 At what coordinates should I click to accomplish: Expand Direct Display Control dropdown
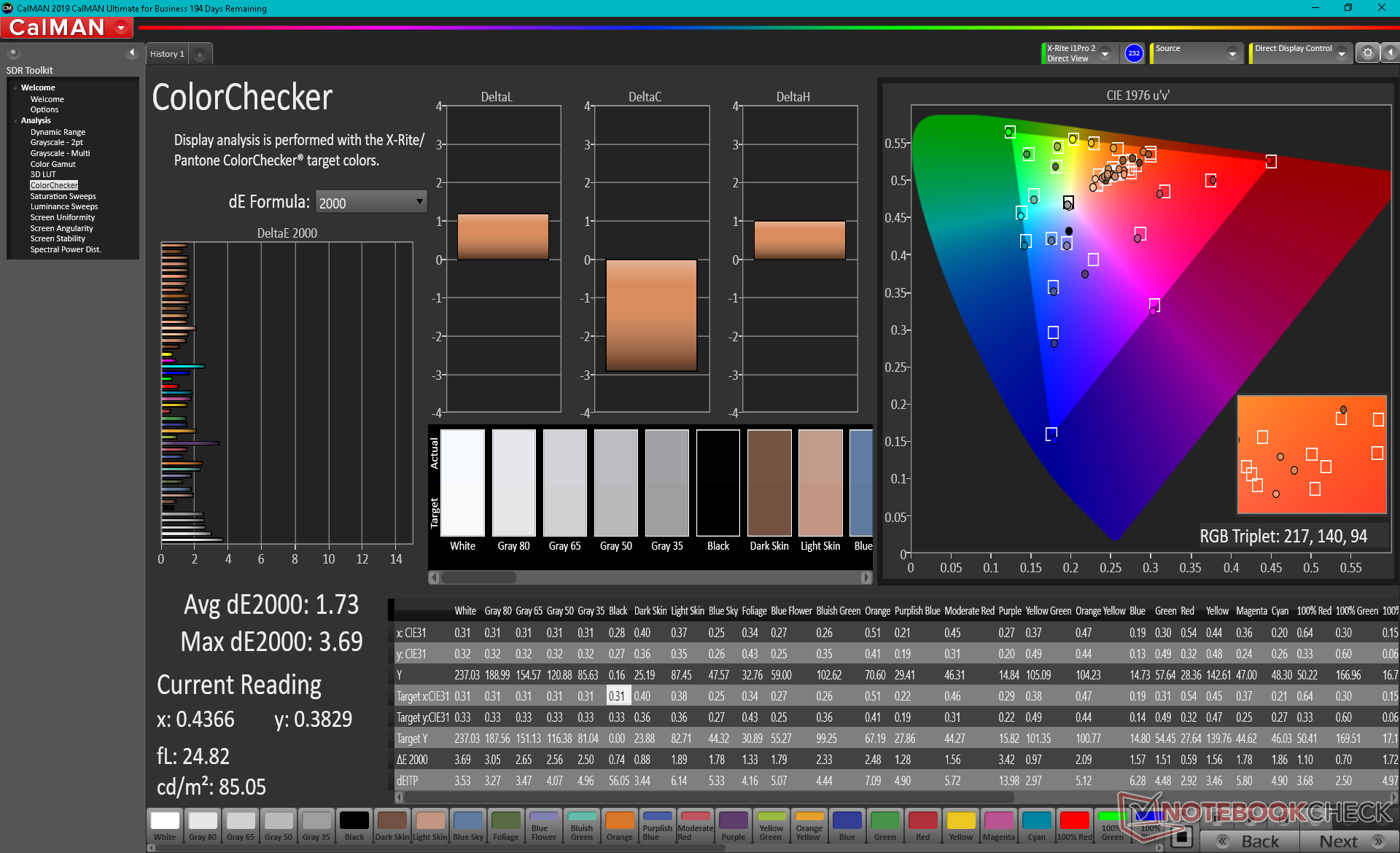point(1342,54)
